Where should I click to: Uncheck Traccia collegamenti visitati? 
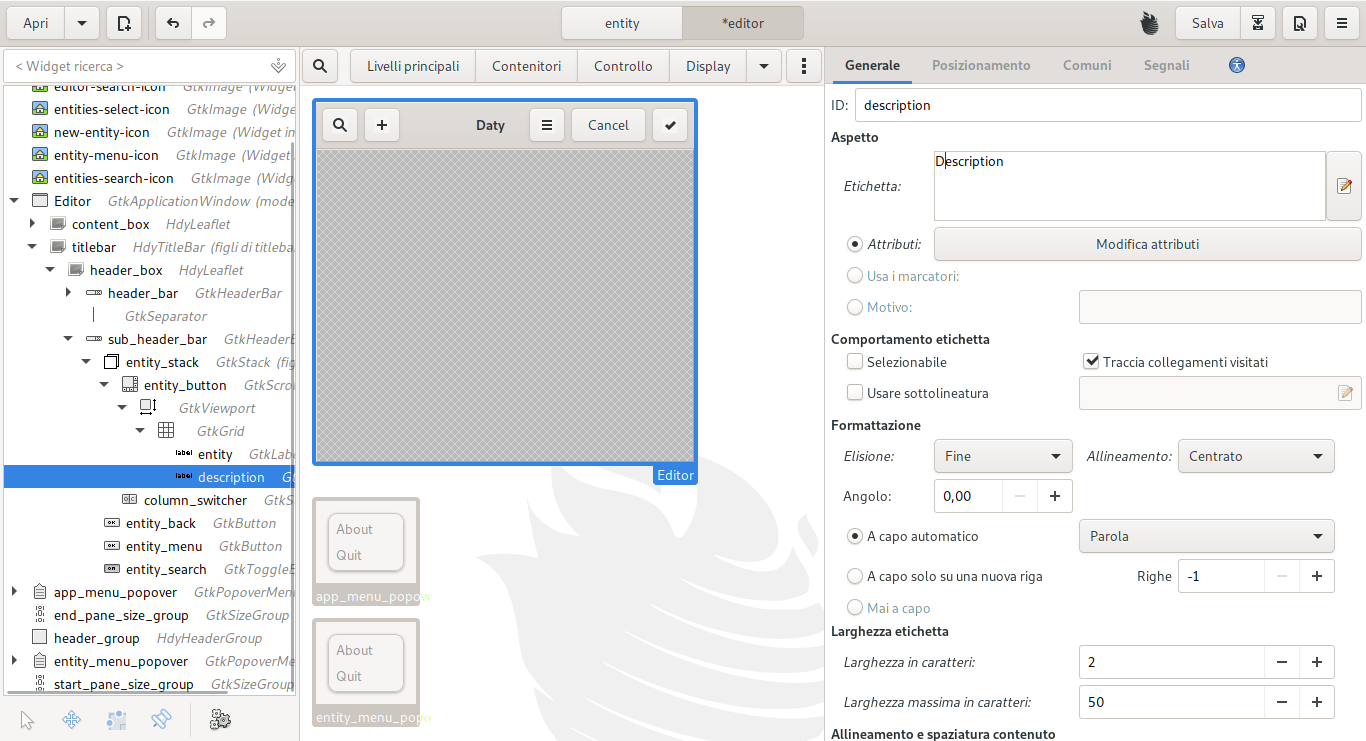click(x=1091, y=362)
